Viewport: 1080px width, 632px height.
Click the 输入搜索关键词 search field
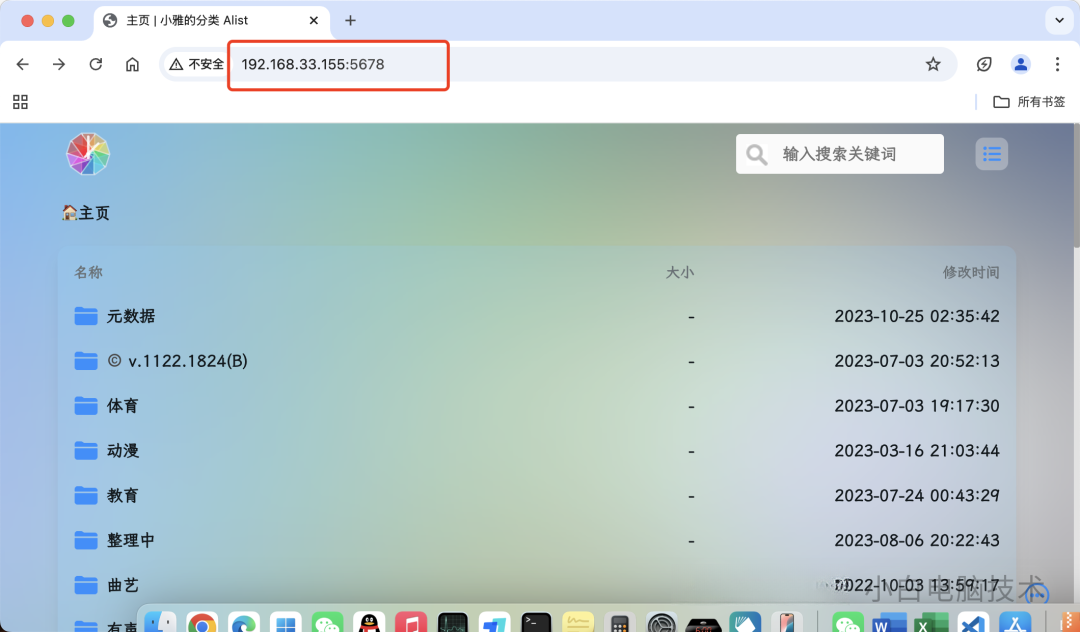coord(840,154)
